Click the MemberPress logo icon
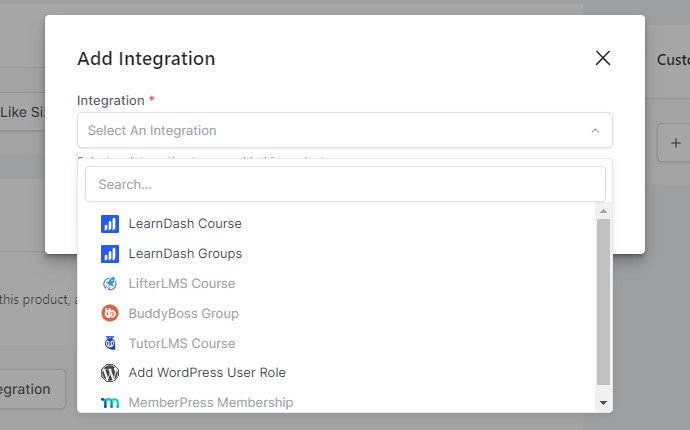Screen dimensions: 690x430 [110, 402]
